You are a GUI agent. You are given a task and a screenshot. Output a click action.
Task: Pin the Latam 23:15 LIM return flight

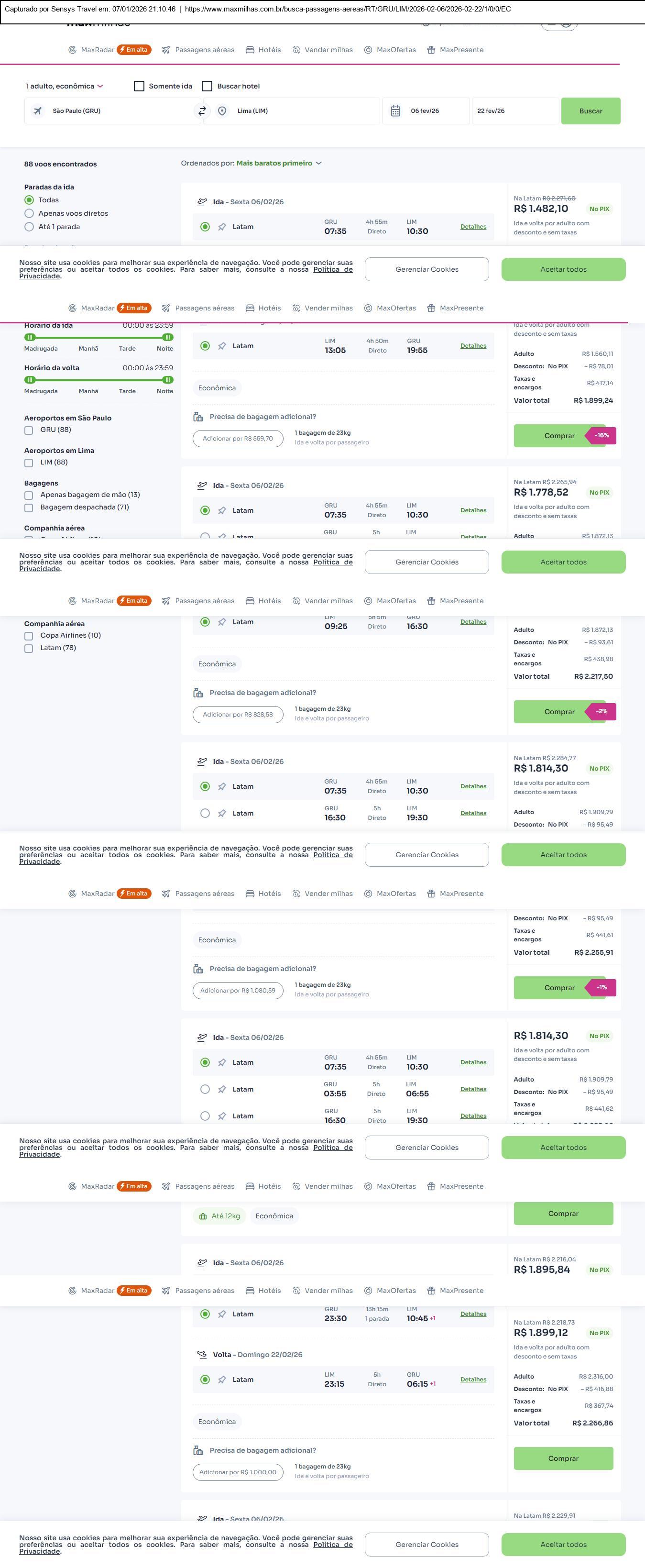(222, 1380)
